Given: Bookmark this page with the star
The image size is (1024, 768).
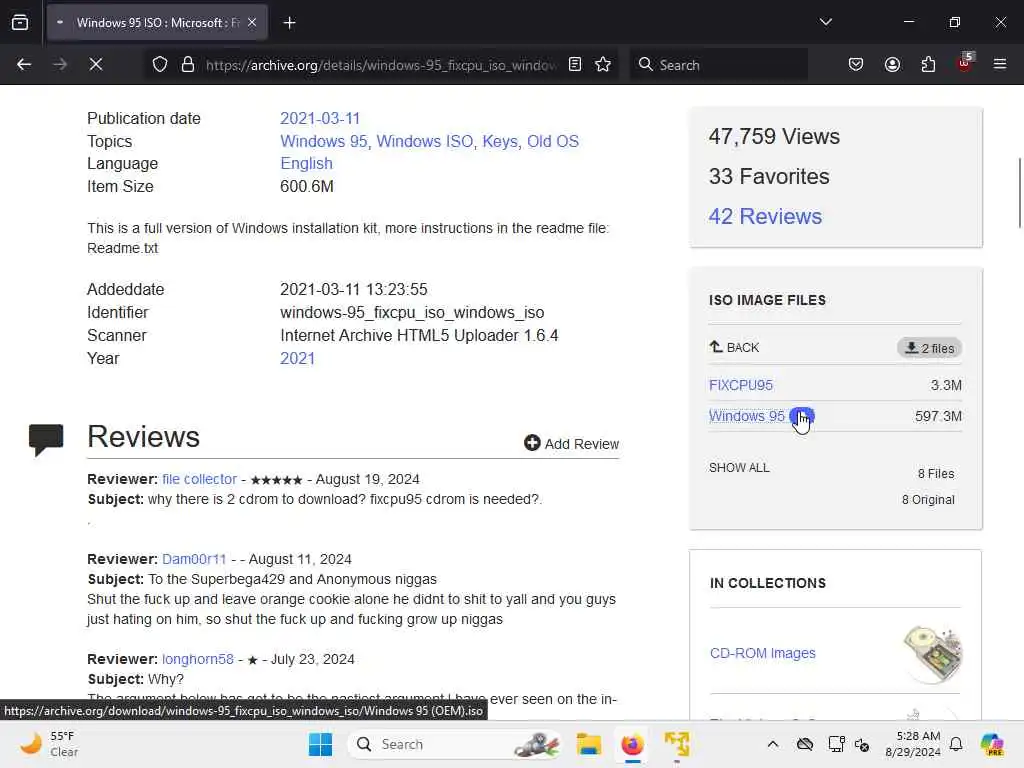Looking at the screenshot, I should tap(603, 64).
